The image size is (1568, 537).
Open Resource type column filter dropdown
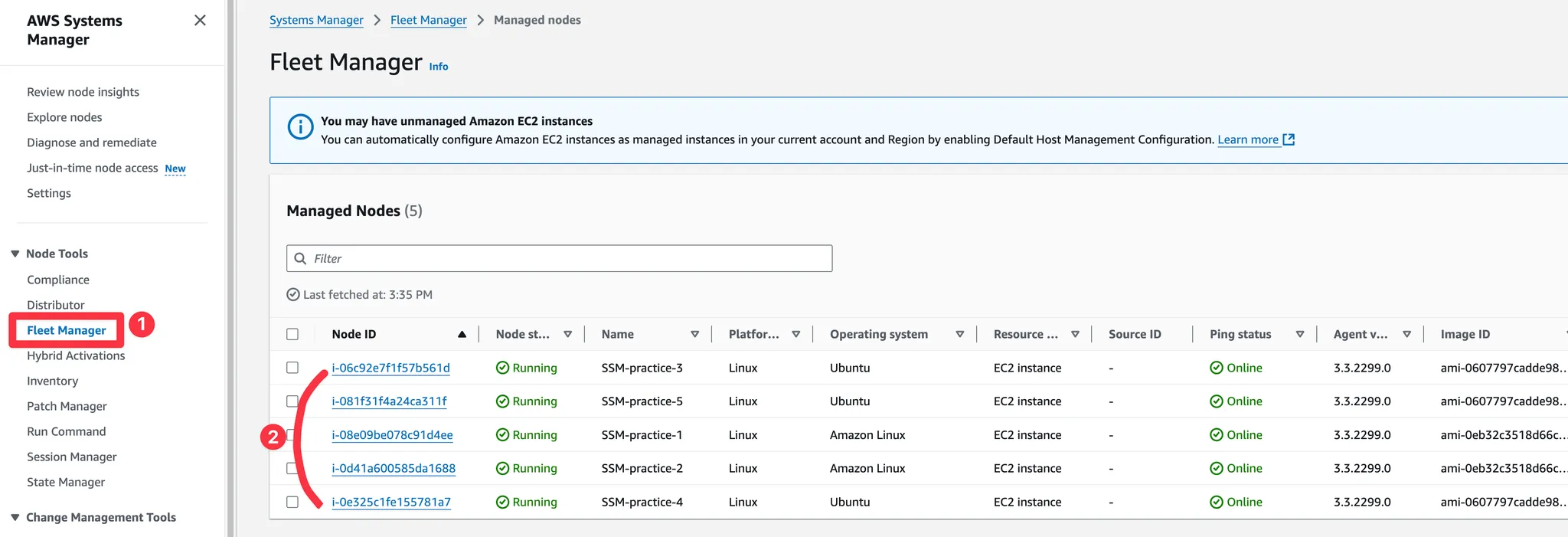click(x=1076, y=334)
